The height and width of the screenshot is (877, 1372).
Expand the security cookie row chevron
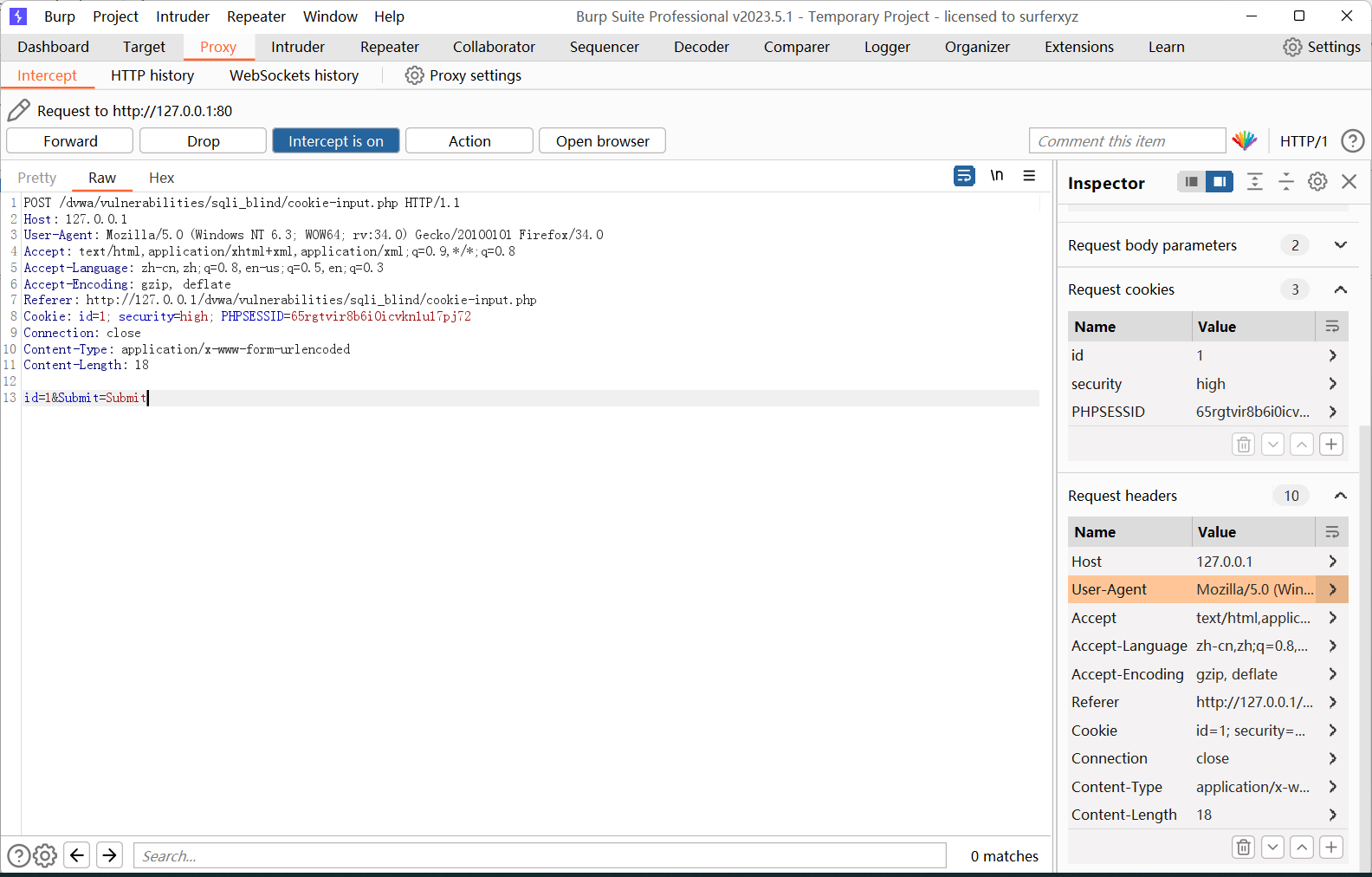[1332, 384]
